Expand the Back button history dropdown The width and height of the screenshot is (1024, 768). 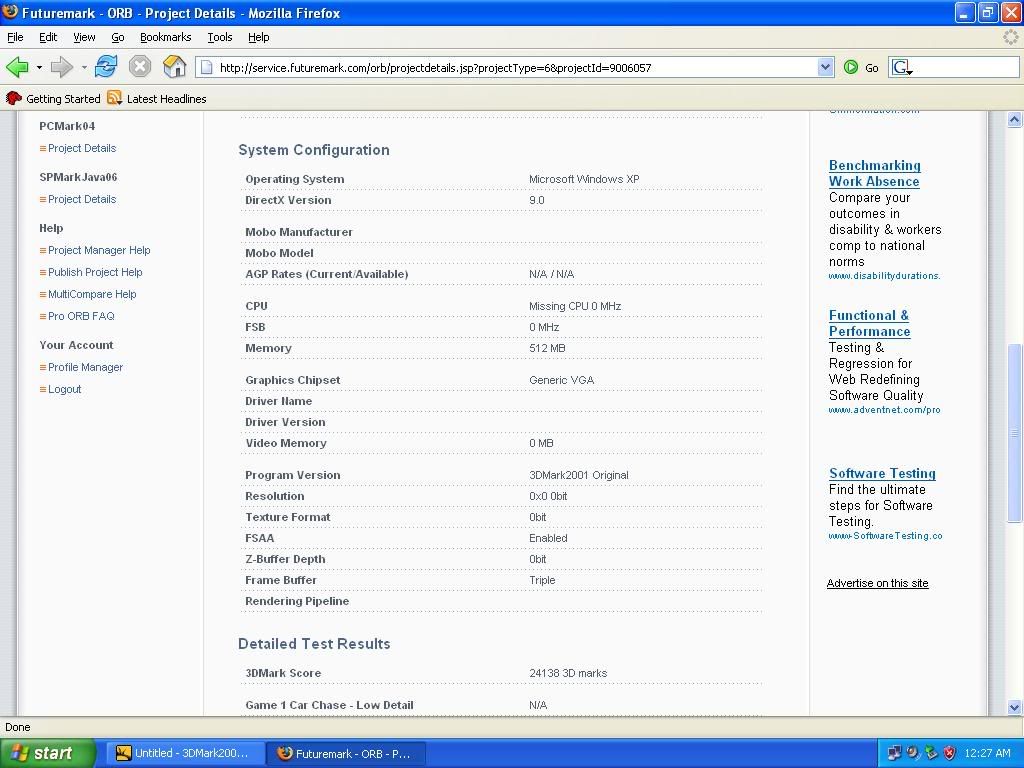[x=39, y=68]
